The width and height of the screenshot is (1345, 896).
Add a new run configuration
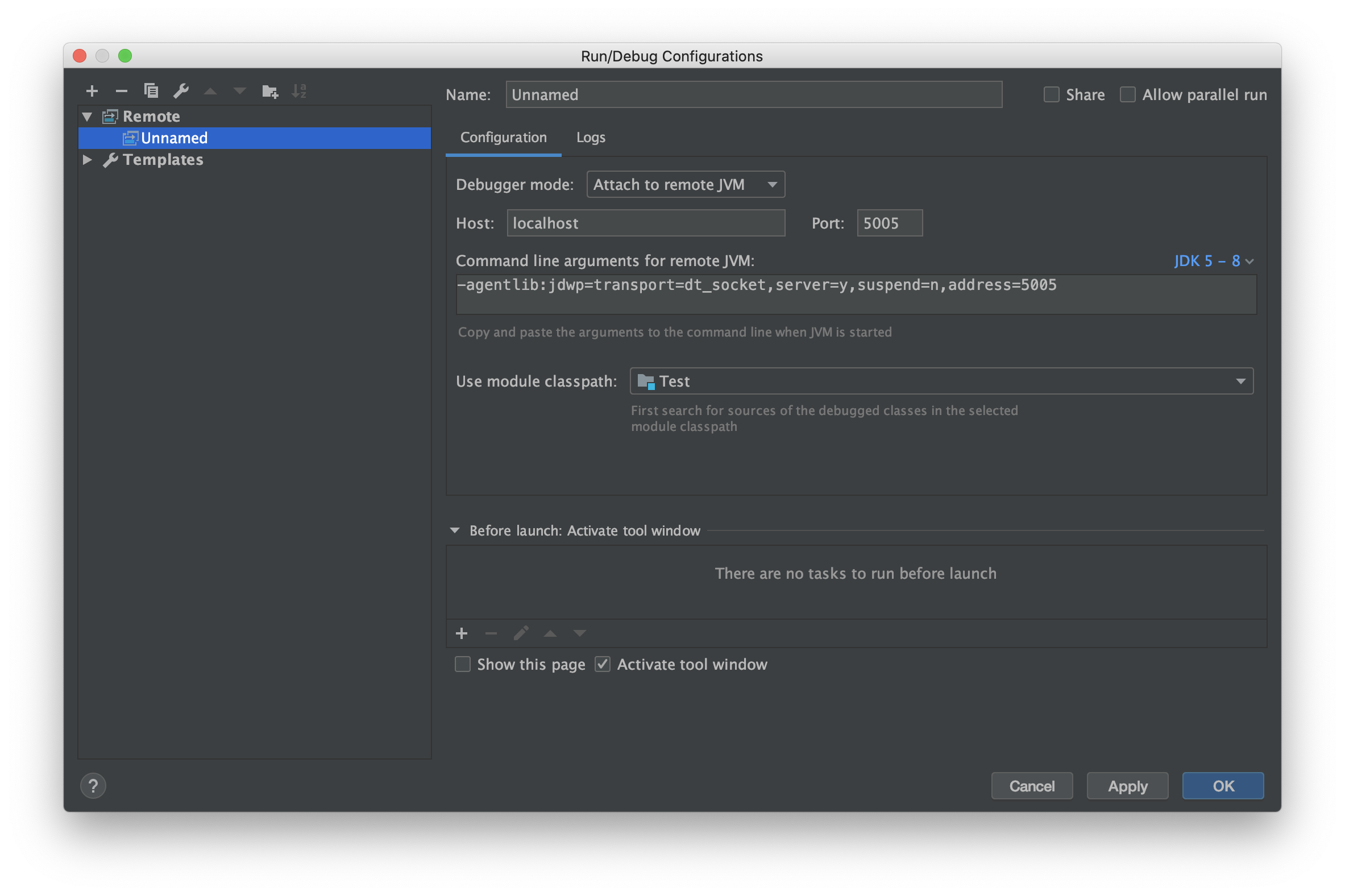(92, 91)
